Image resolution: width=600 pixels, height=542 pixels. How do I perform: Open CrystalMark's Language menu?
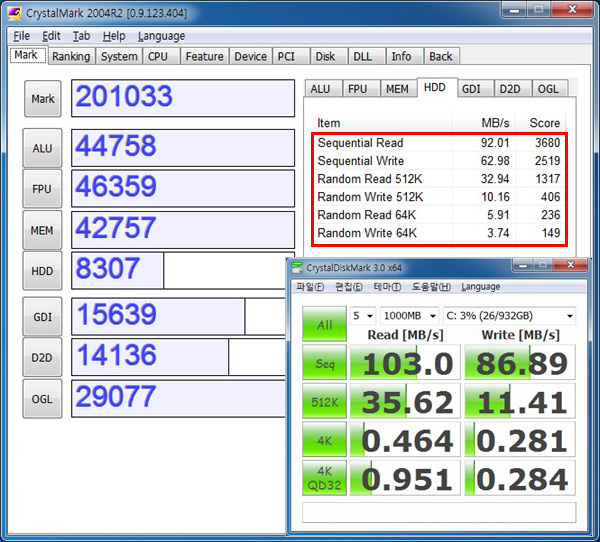point(161,36)
